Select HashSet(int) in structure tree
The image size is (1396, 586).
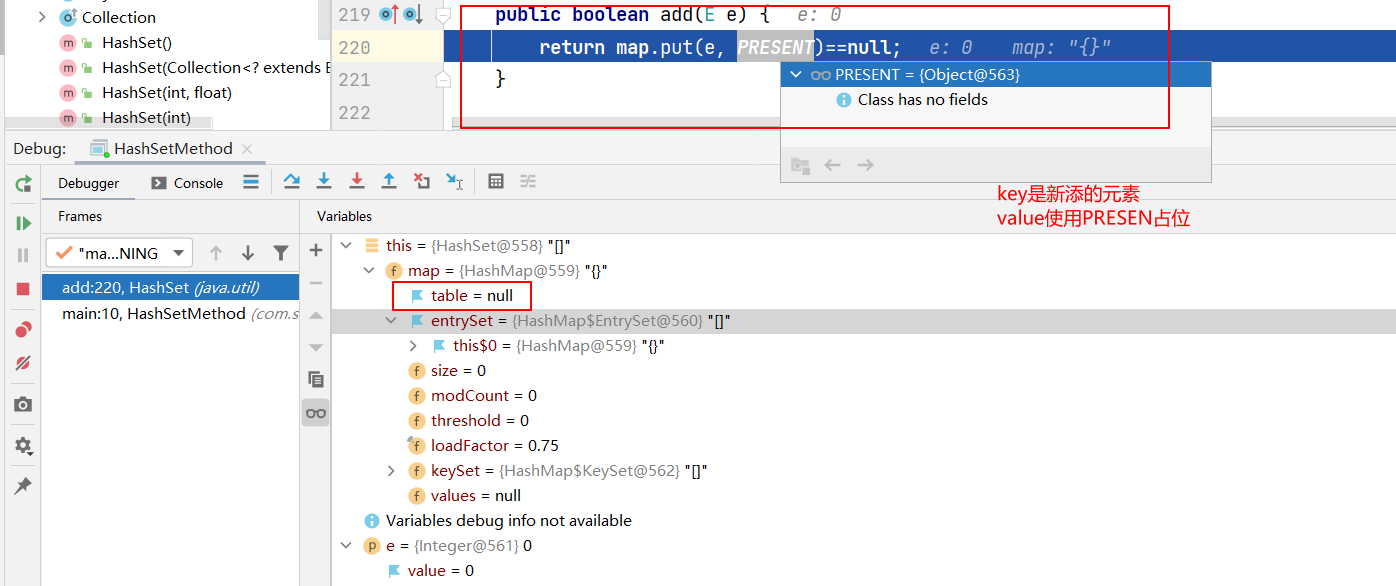(146, 117)
